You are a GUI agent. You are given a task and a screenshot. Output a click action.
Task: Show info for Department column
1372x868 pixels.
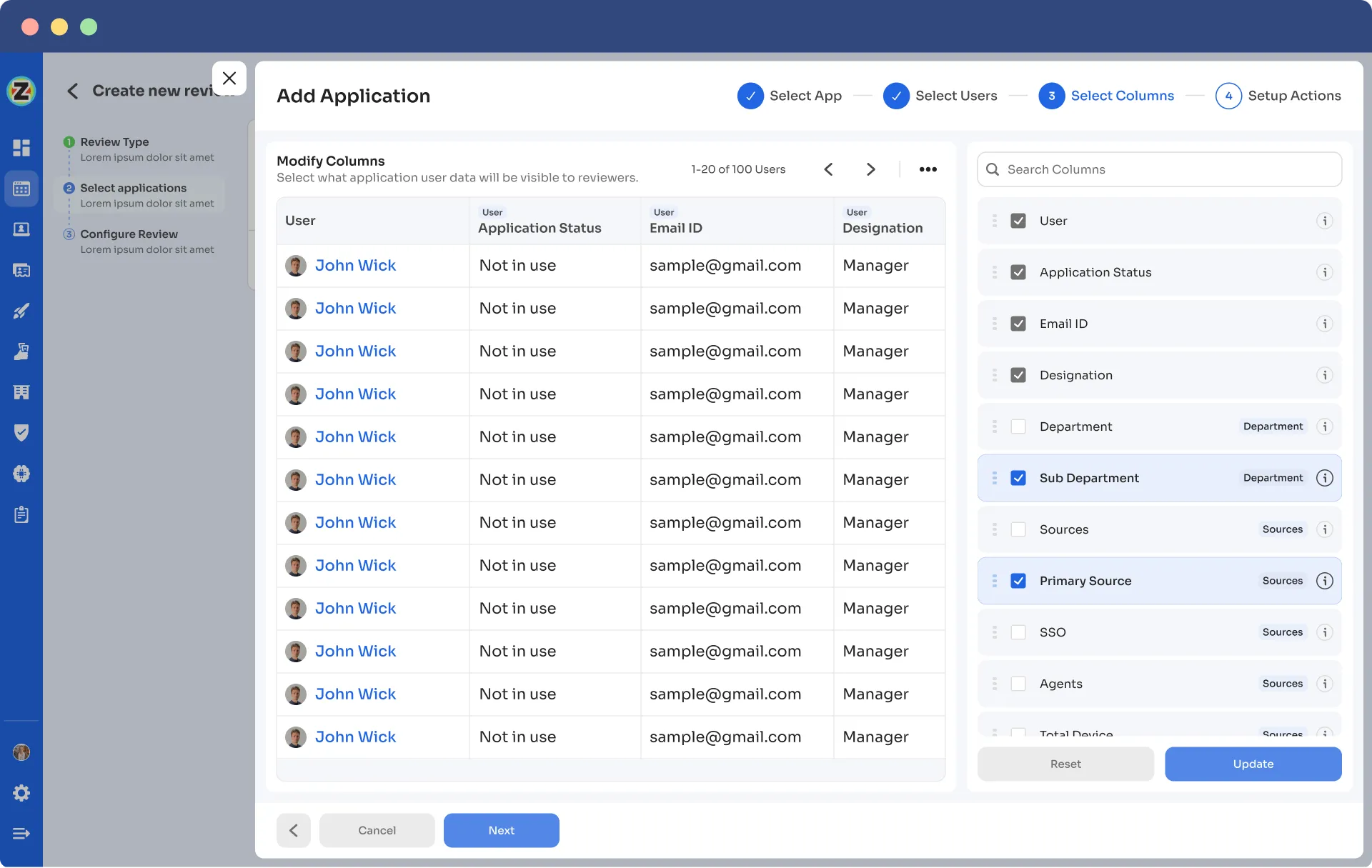tap(1325, 426)
